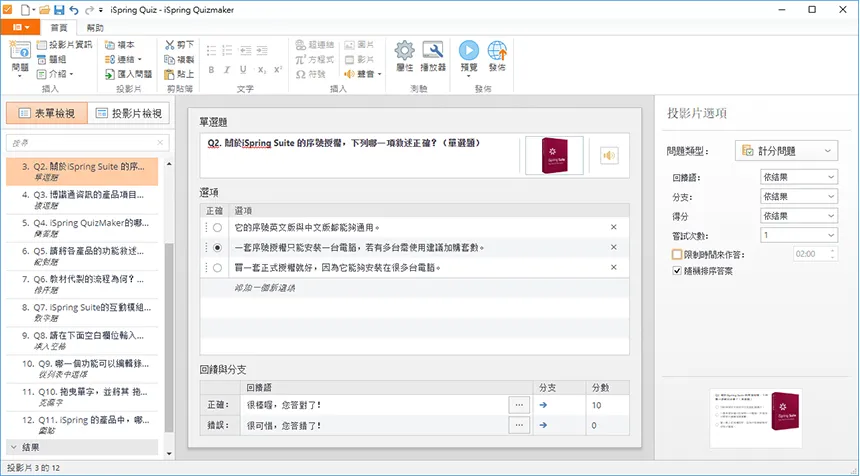Screen dimensions: 860x476
Task: Click the bulleted list icon
Action: point(211,50)
